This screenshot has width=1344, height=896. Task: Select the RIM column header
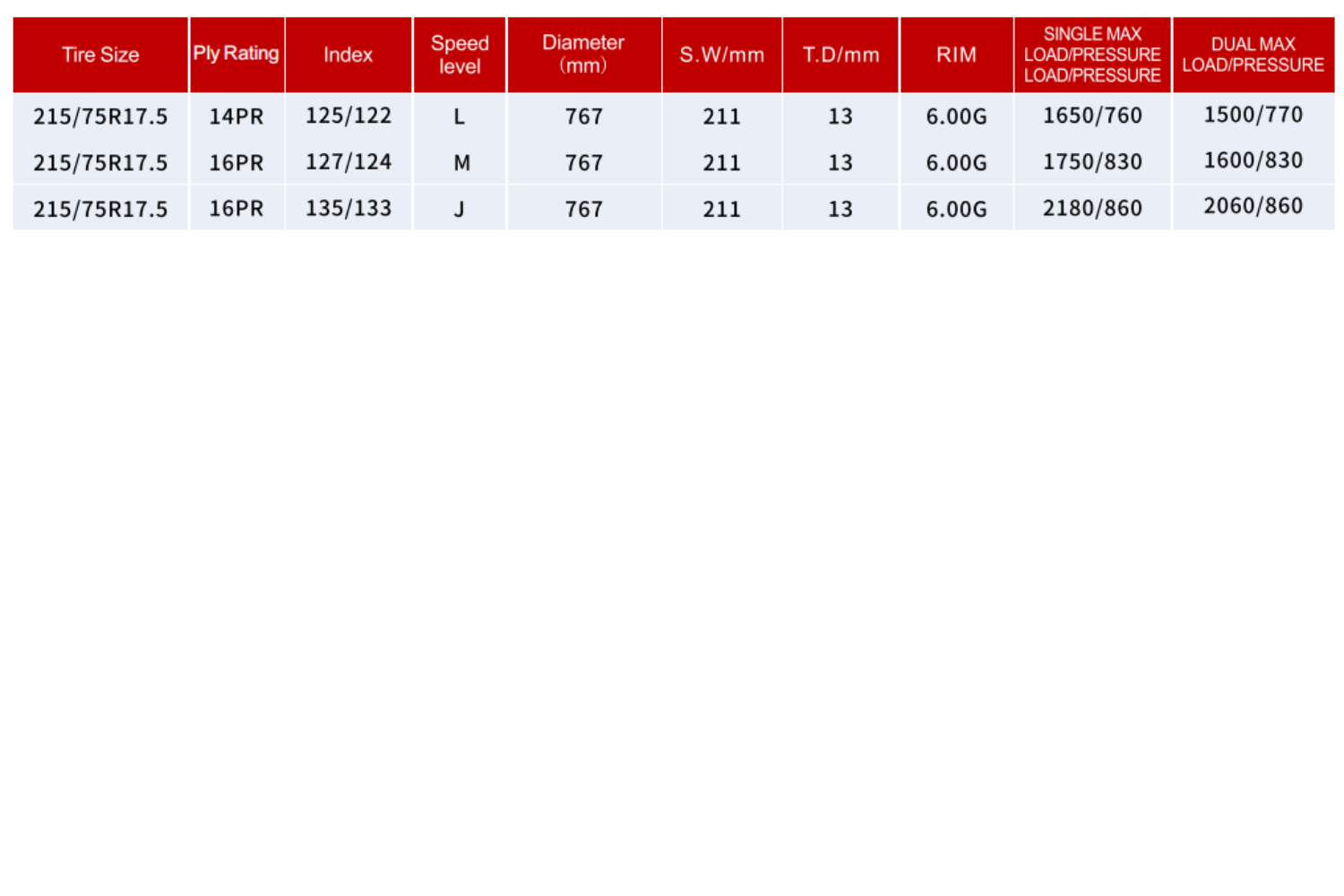956,55
